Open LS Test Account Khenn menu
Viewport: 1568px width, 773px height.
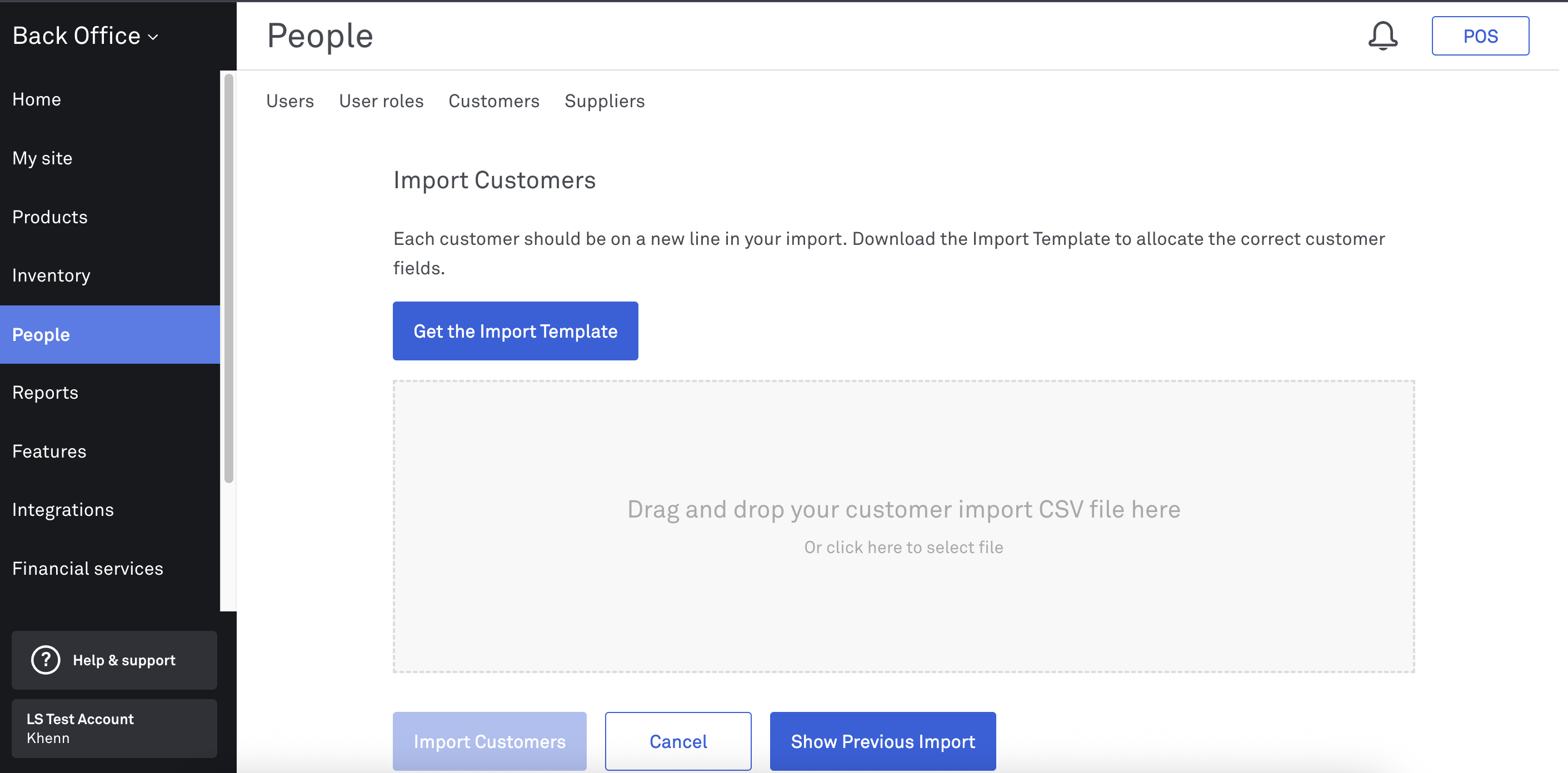tap(114, 728)
